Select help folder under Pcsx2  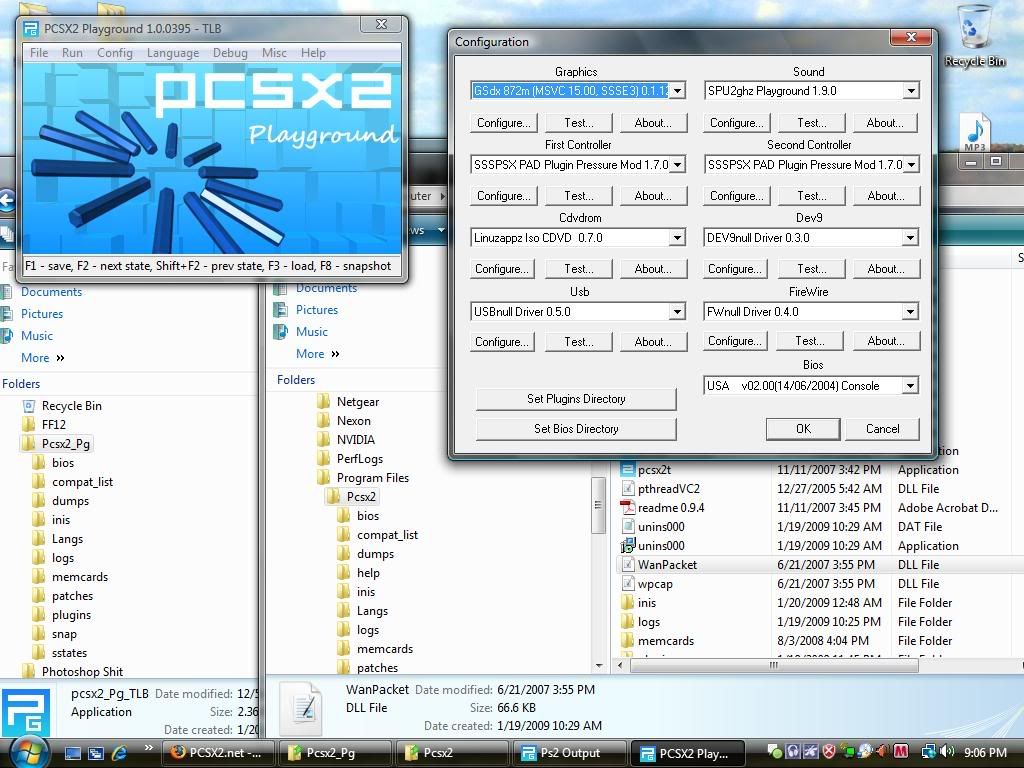tap(368, 573)
